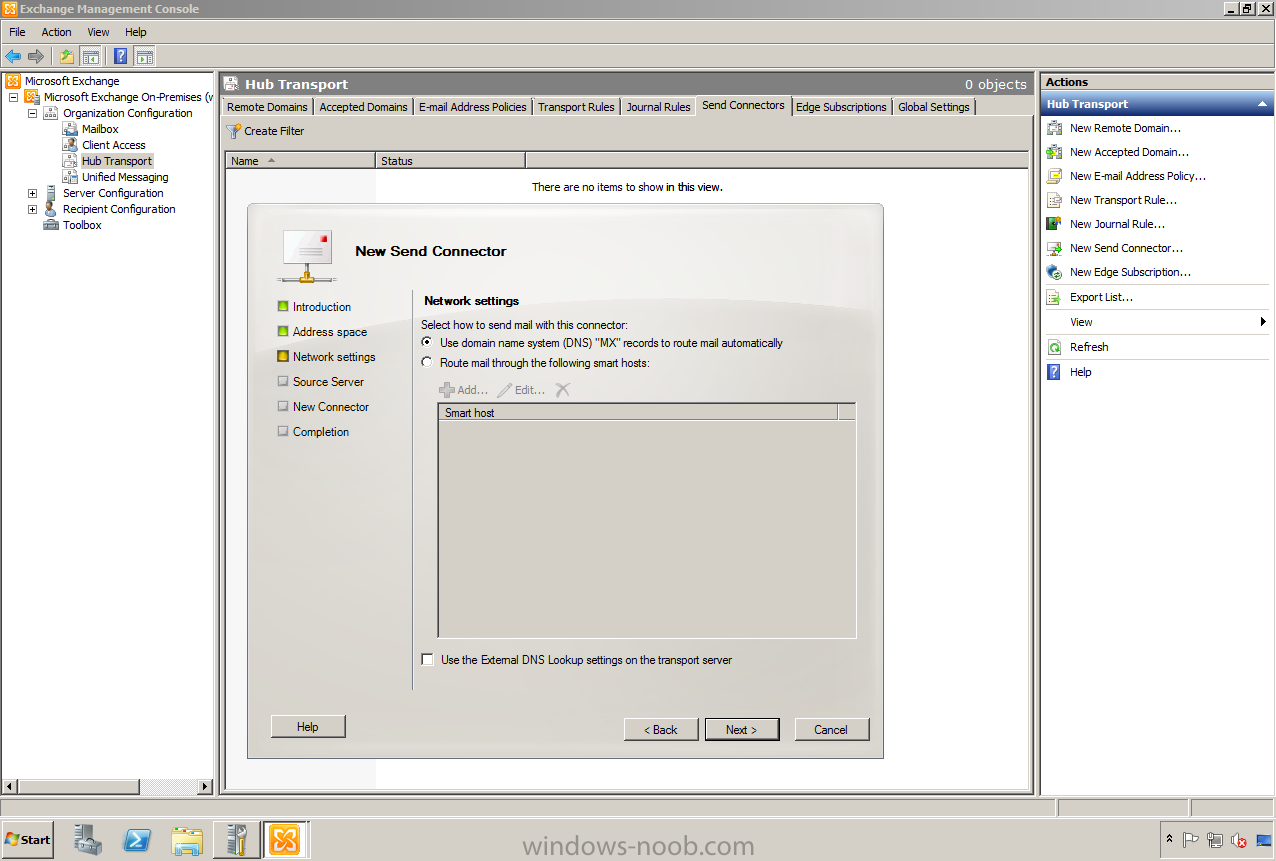Screen dimensions: 1276x861
Task: Click the New Edge Subscription icon
Action: click(1054, 272)
